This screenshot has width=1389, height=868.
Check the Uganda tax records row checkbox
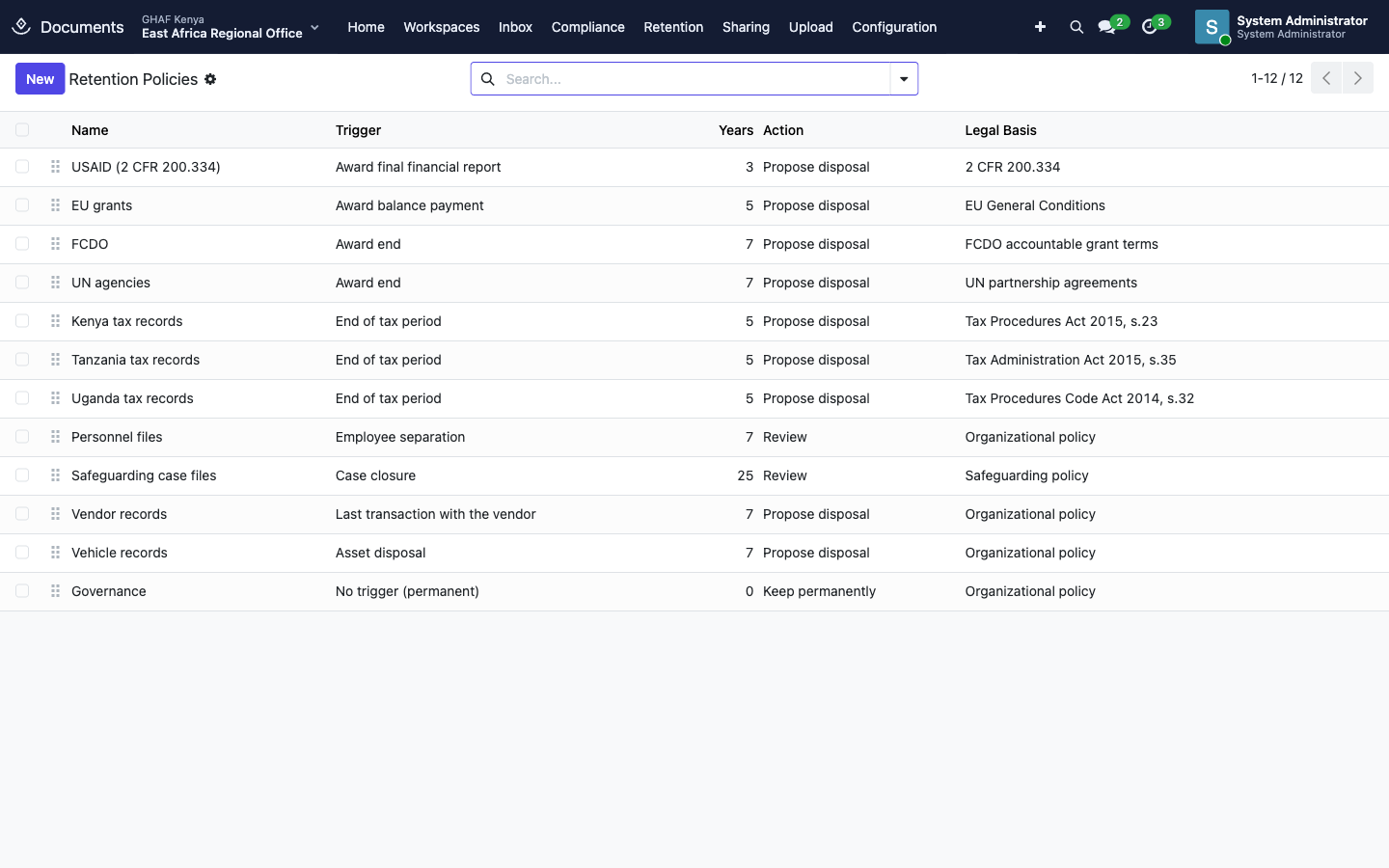pos(22,398)
